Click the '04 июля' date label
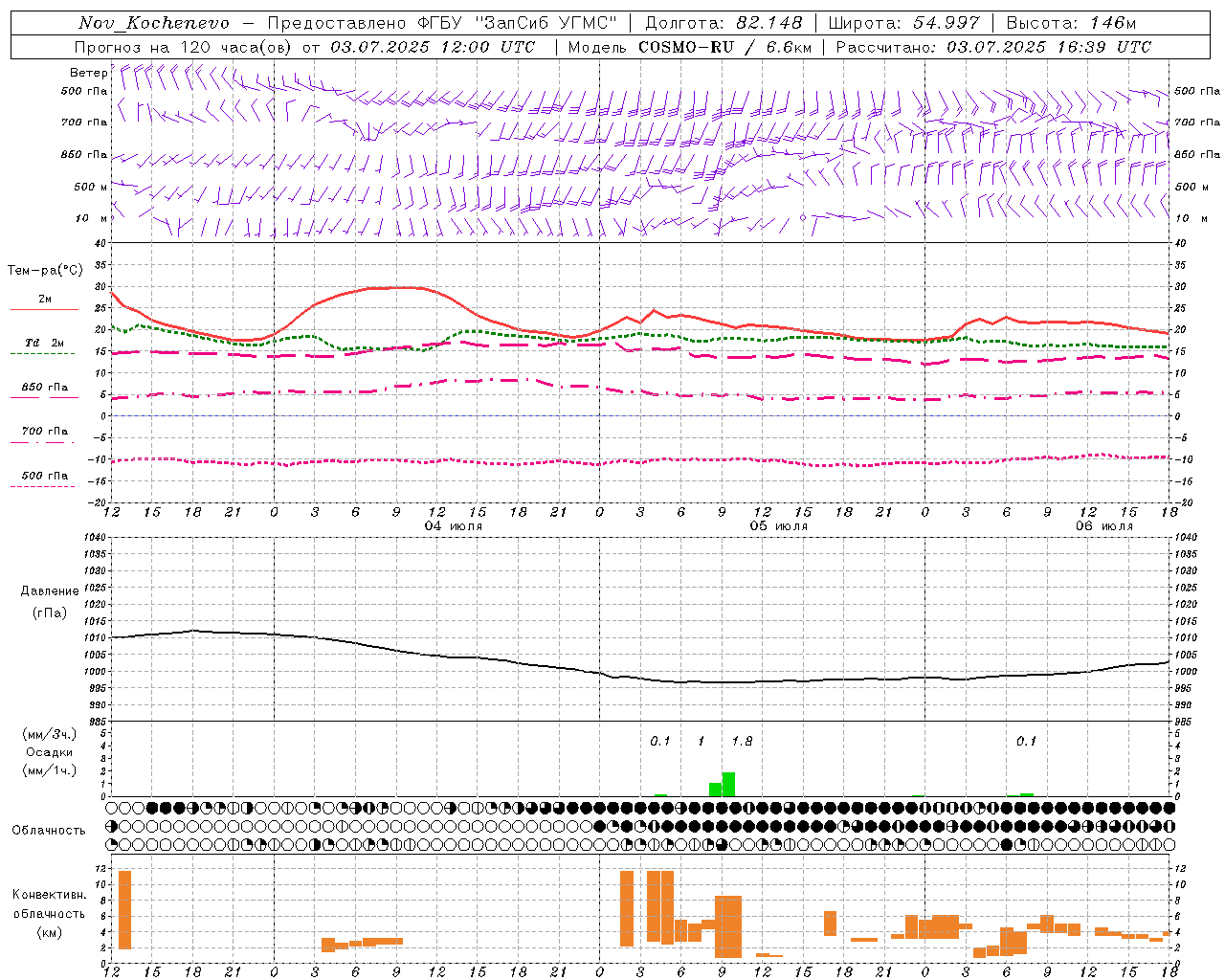 (454, 526)
